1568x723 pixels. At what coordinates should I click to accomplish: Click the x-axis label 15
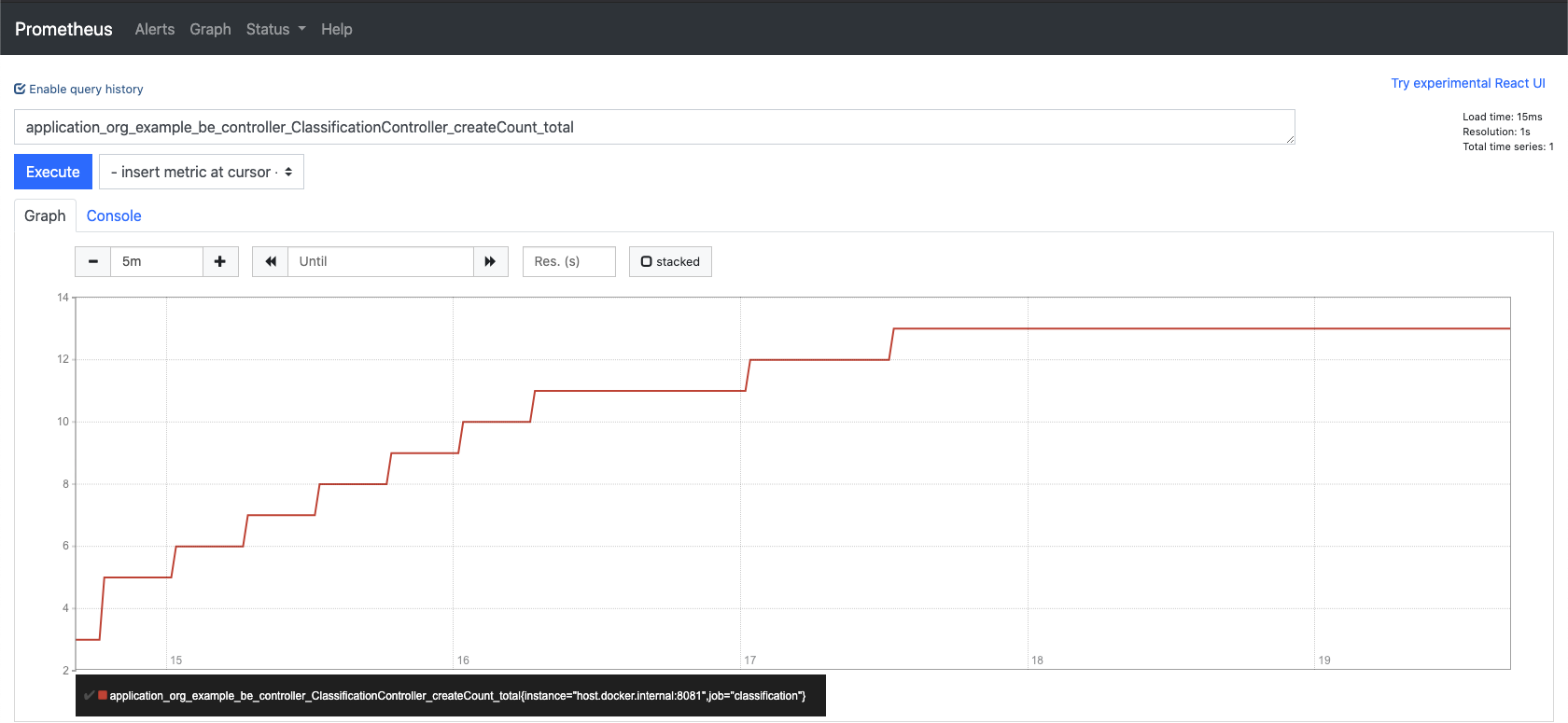pos(176,660)
